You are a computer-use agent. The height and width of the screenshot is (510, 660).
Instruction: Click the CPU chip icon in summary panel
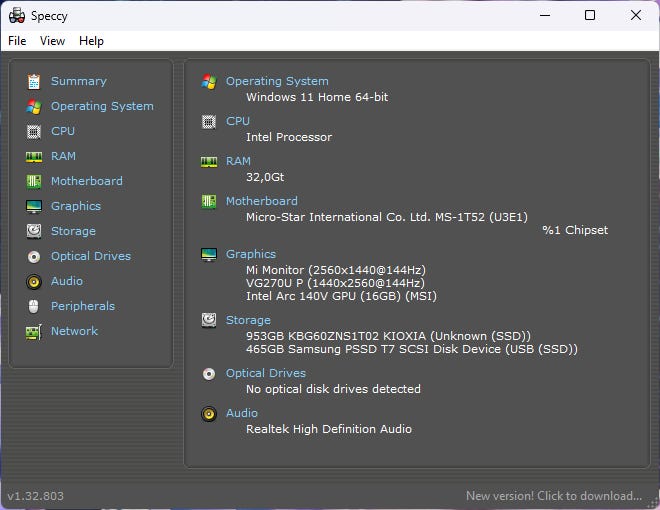click(x=209, y=122)
